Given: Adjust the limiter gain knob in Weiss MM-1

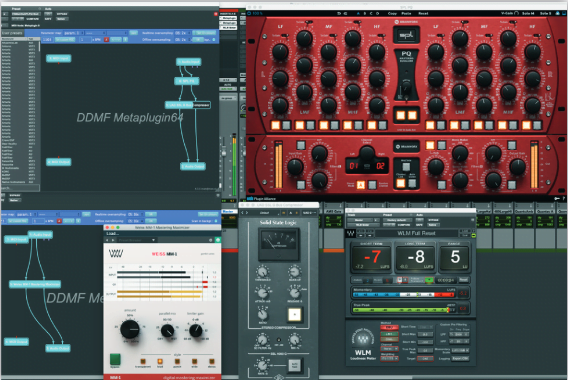Looking at the screenshot, I should click(196, 330).
